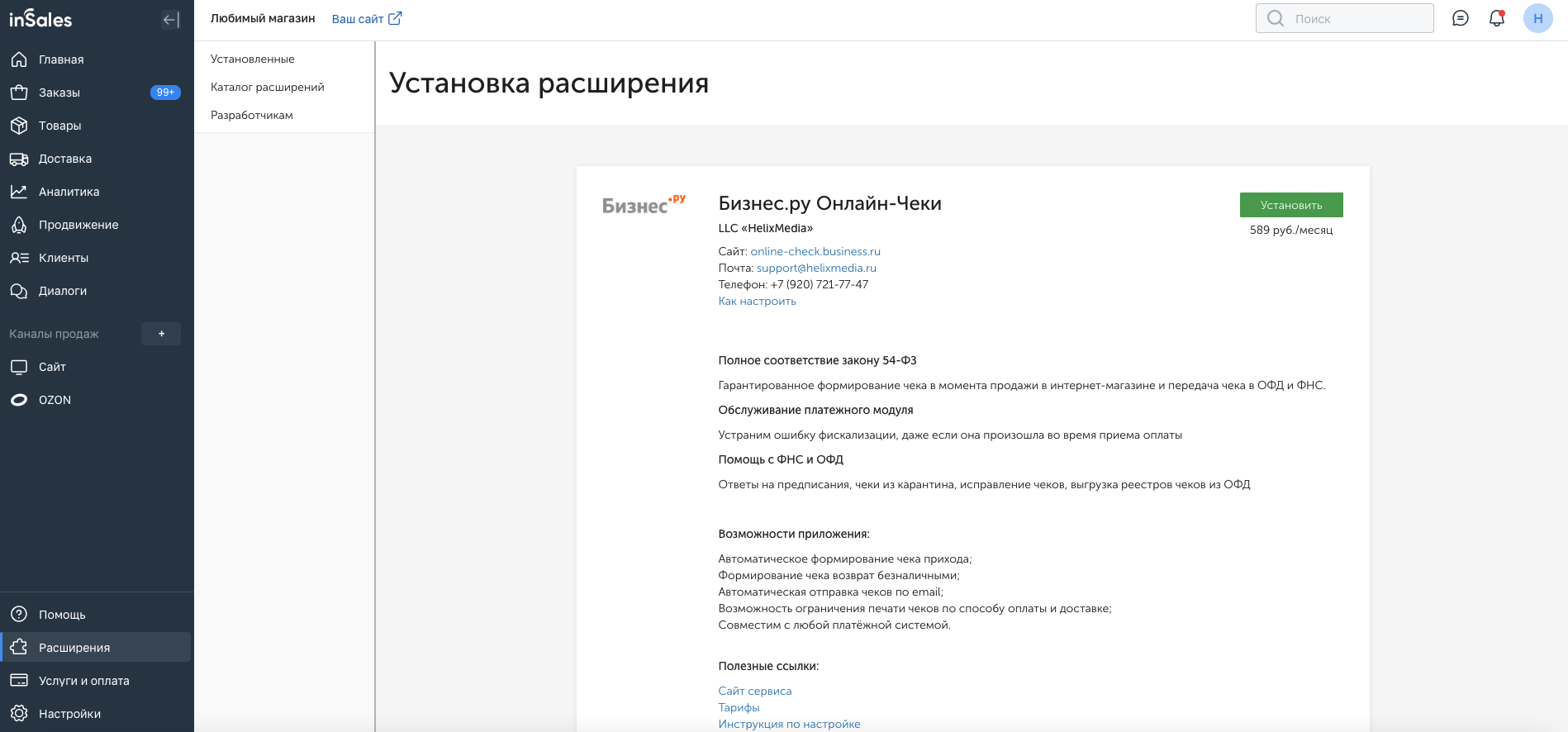Image resolution: width=1568 pixels, height=732 pixels.
Task: Add a sales channel with the plus button
Action: point(161,334)
